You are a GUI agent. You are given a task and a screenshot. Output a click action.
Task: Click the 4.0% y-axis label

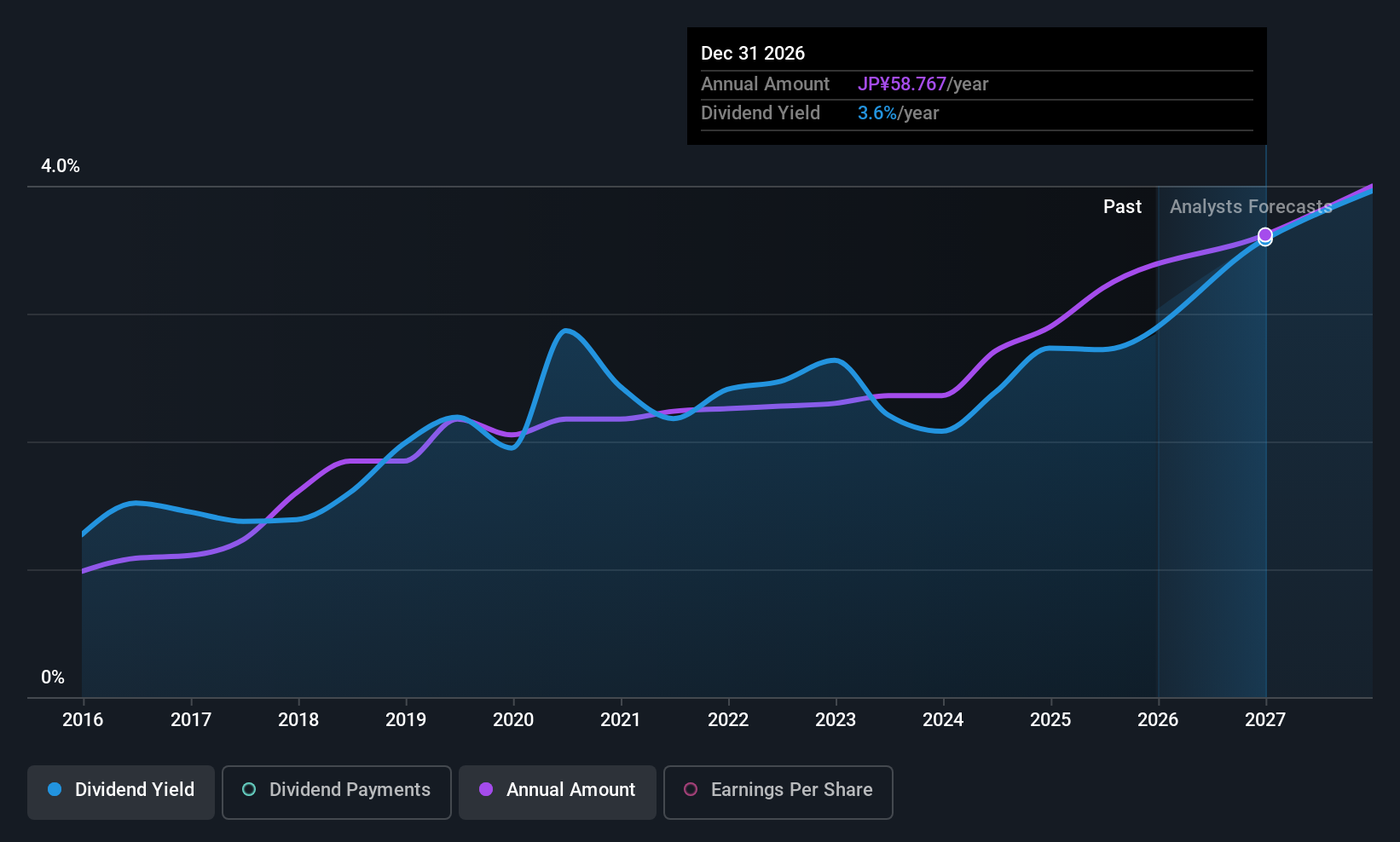(61, 166)
